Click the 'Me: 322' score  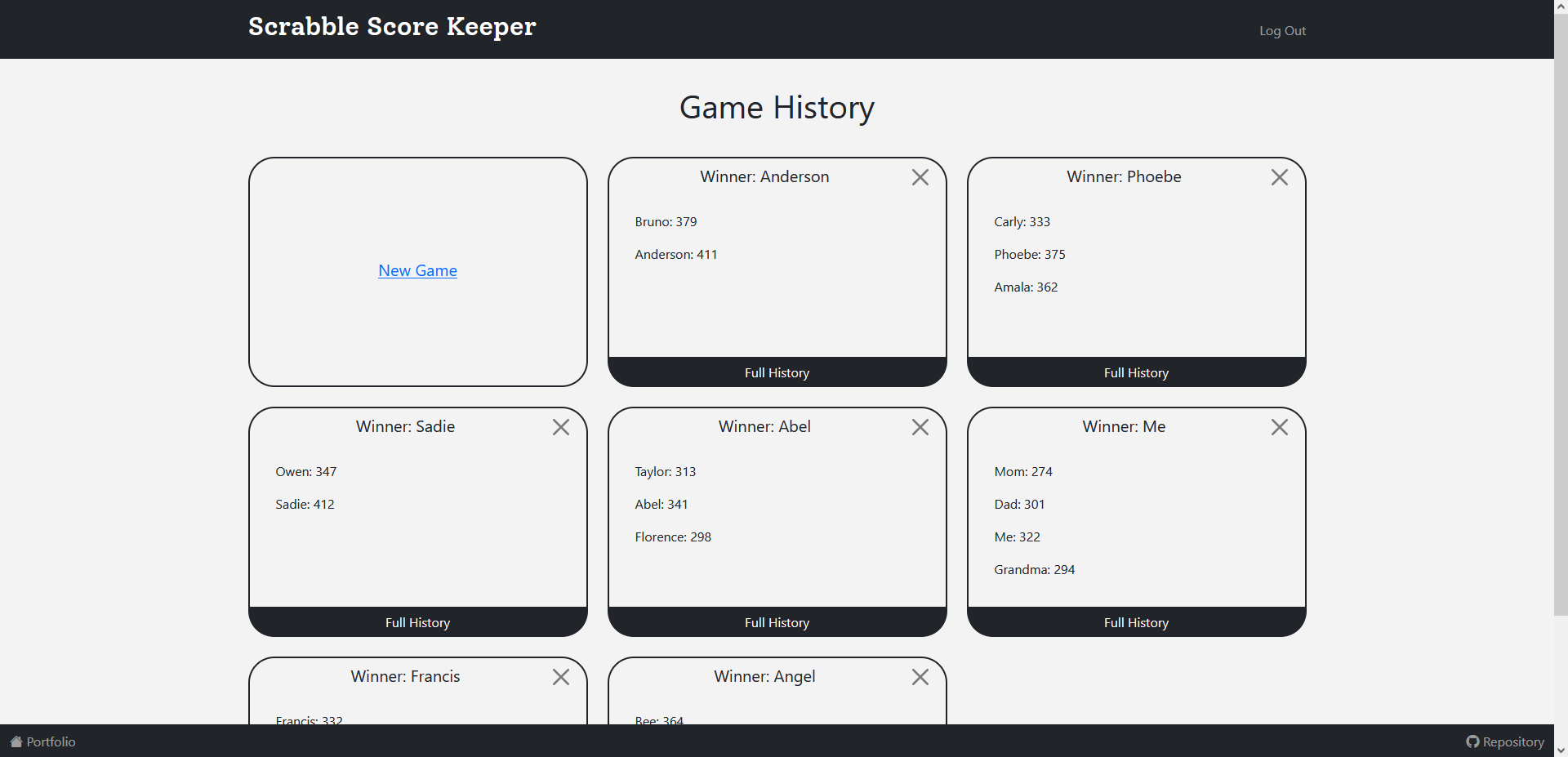[1017, 537]
